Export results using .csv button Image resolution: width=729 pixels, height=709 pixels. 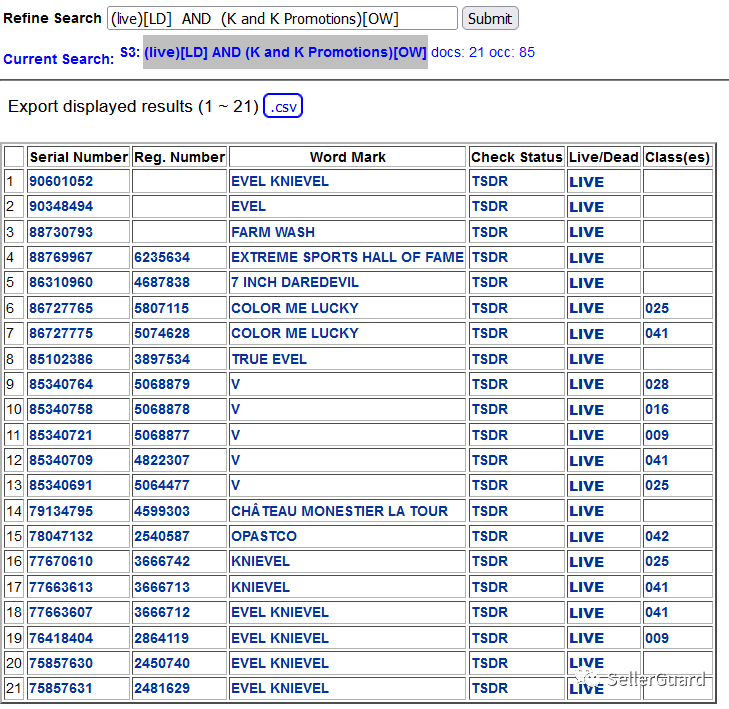pos(283,106)
